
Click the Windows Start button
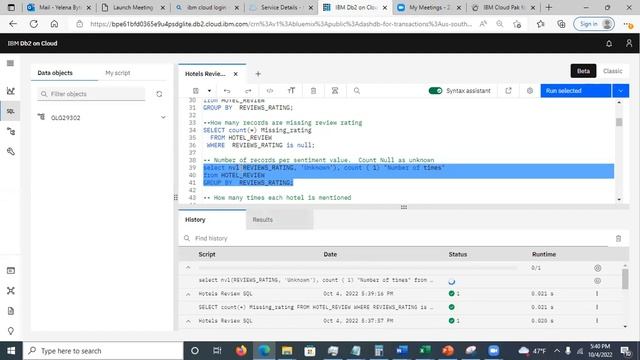11,351
